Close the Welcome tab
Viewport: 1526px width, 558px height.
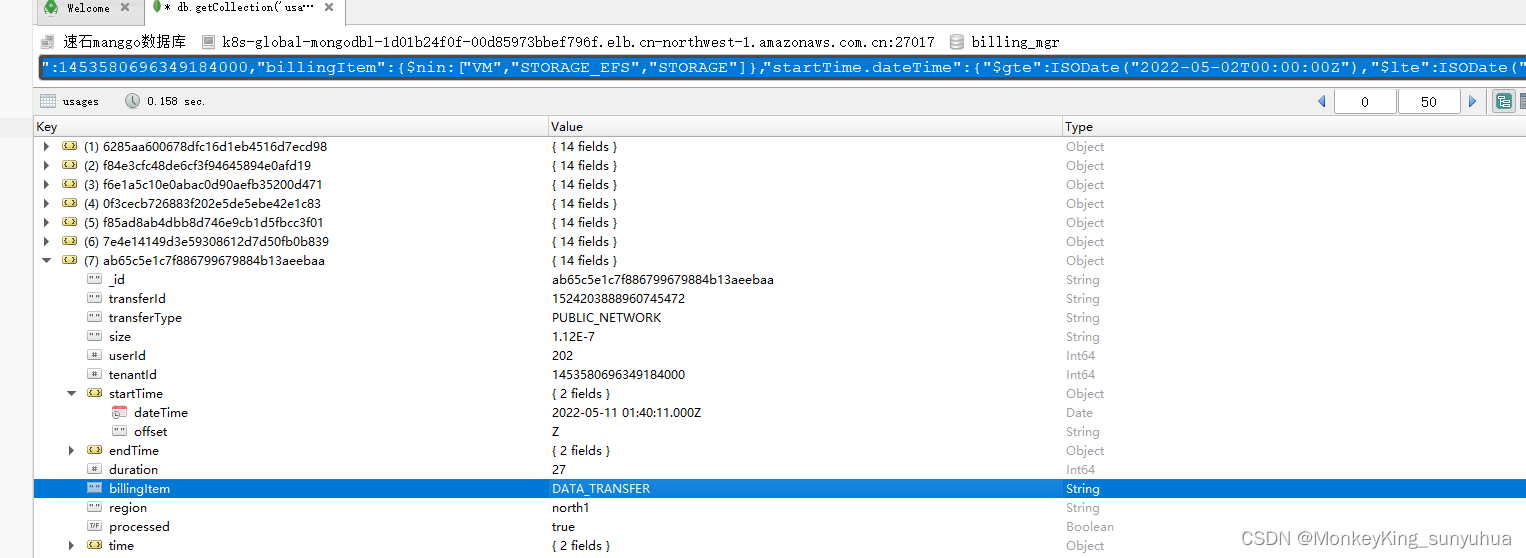point(125,8)
